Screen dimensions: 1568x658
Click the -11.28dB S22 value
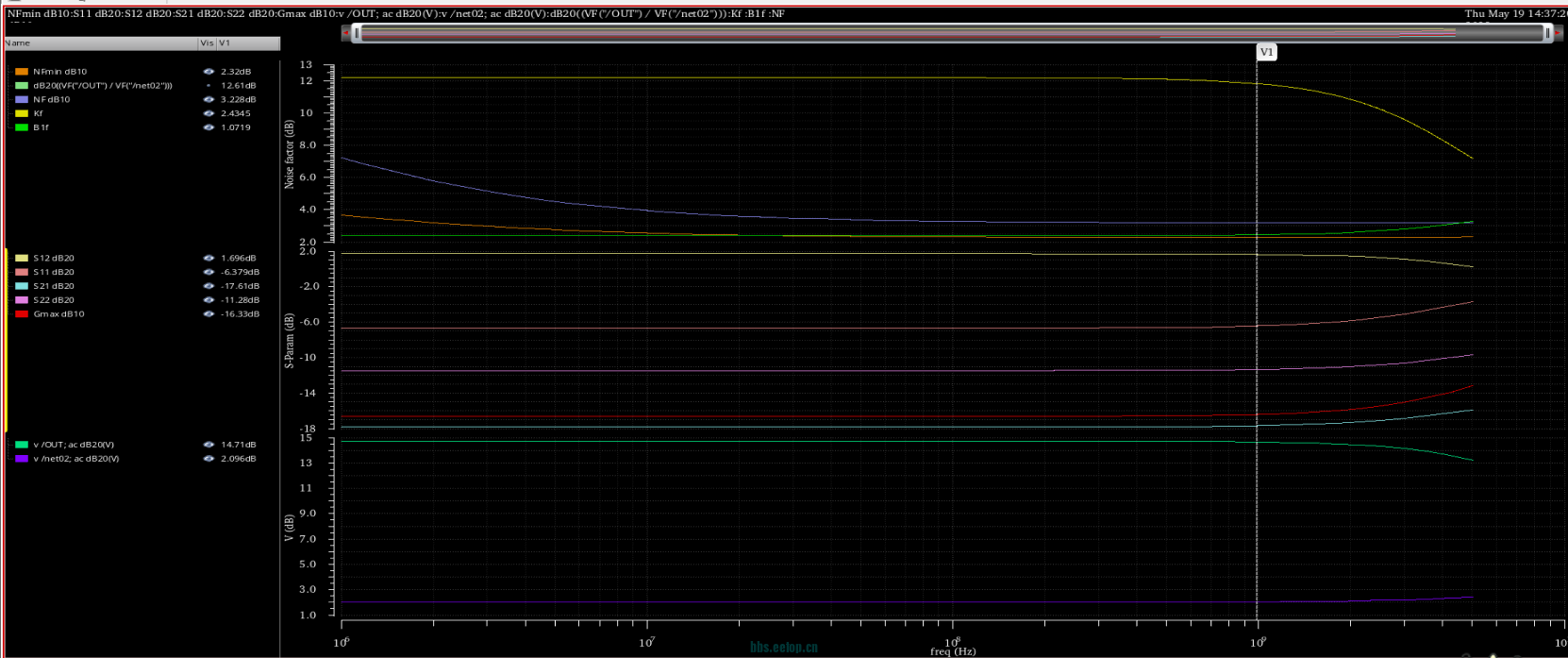(x=240, y=300)
